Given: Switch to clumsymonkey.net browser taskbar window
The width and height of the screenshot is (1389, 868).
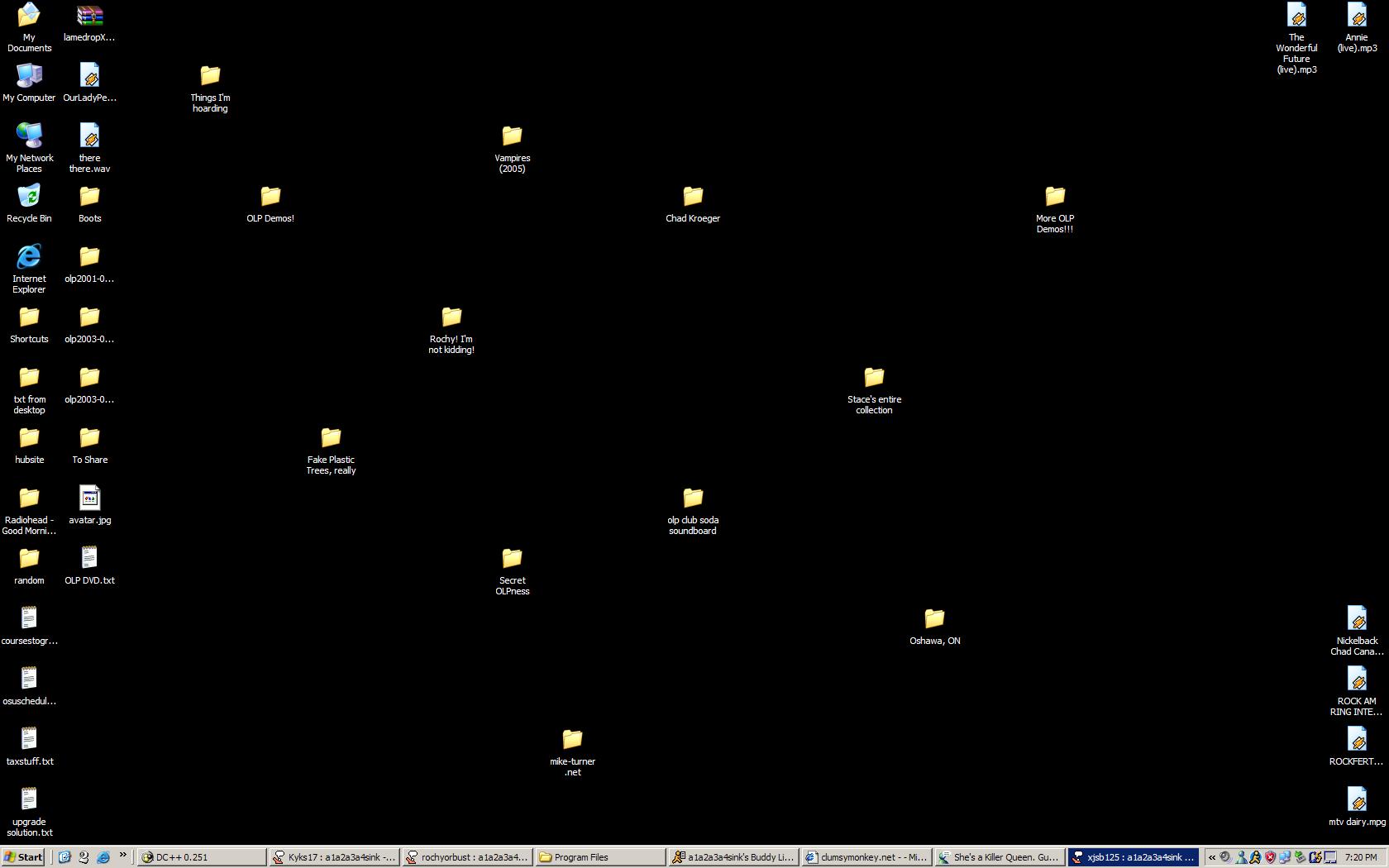Looking at the screenshot, I should [x=866, y=857].
